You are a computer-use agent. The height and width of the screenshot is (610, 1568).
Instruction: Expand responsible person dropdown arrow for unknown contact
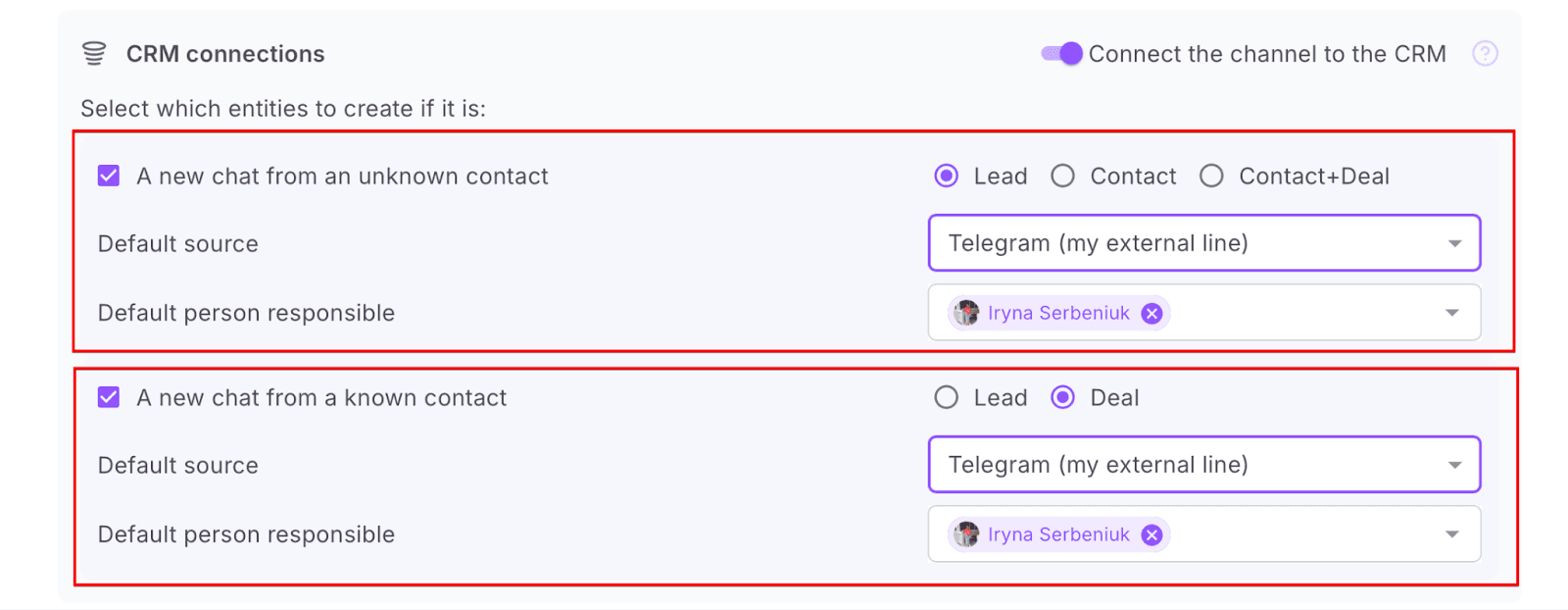(x=1452, y=314)
